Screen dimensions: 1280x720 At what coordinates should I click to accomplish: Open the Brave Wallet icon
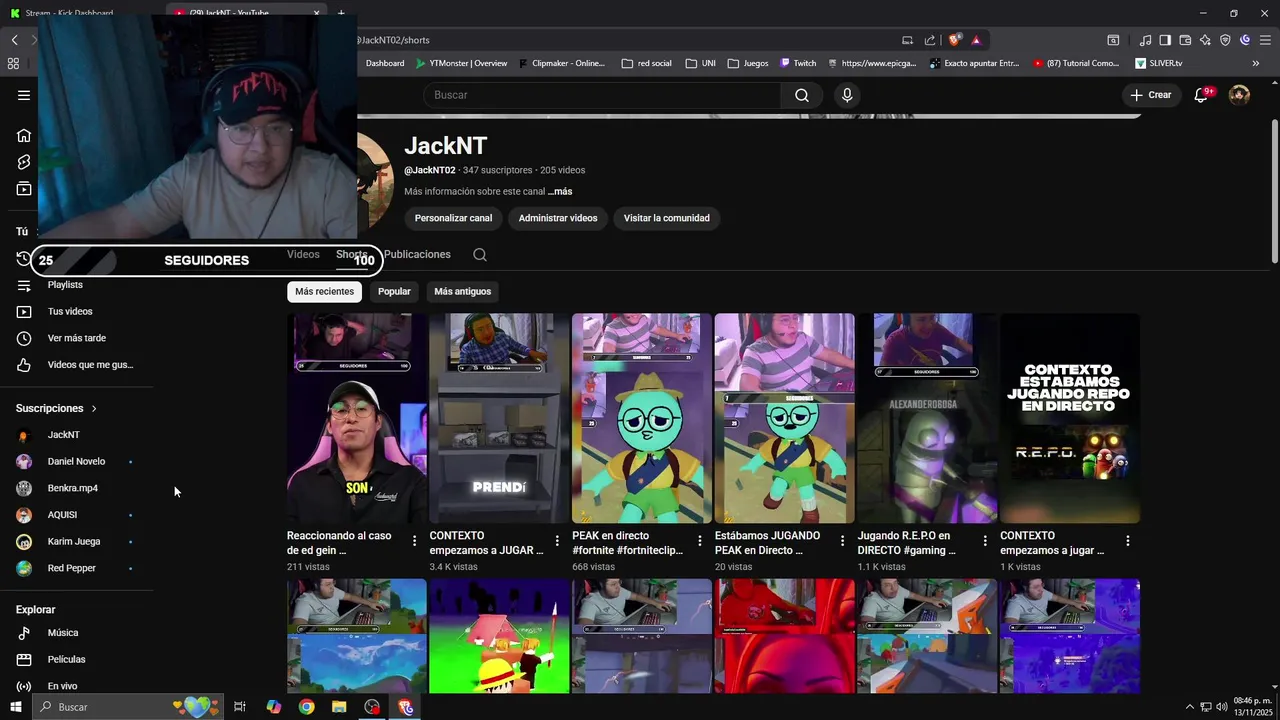[x=1185, y=40]
